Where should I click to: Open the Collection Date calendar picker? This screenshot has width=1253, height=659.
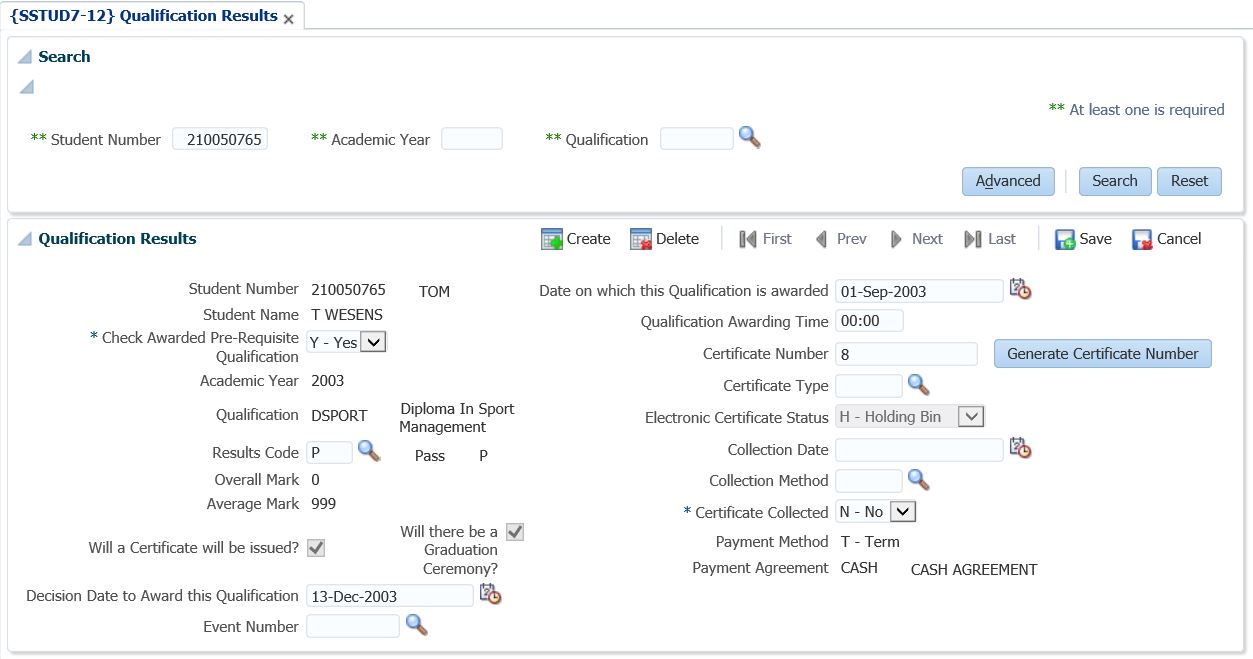point(1019,449)
